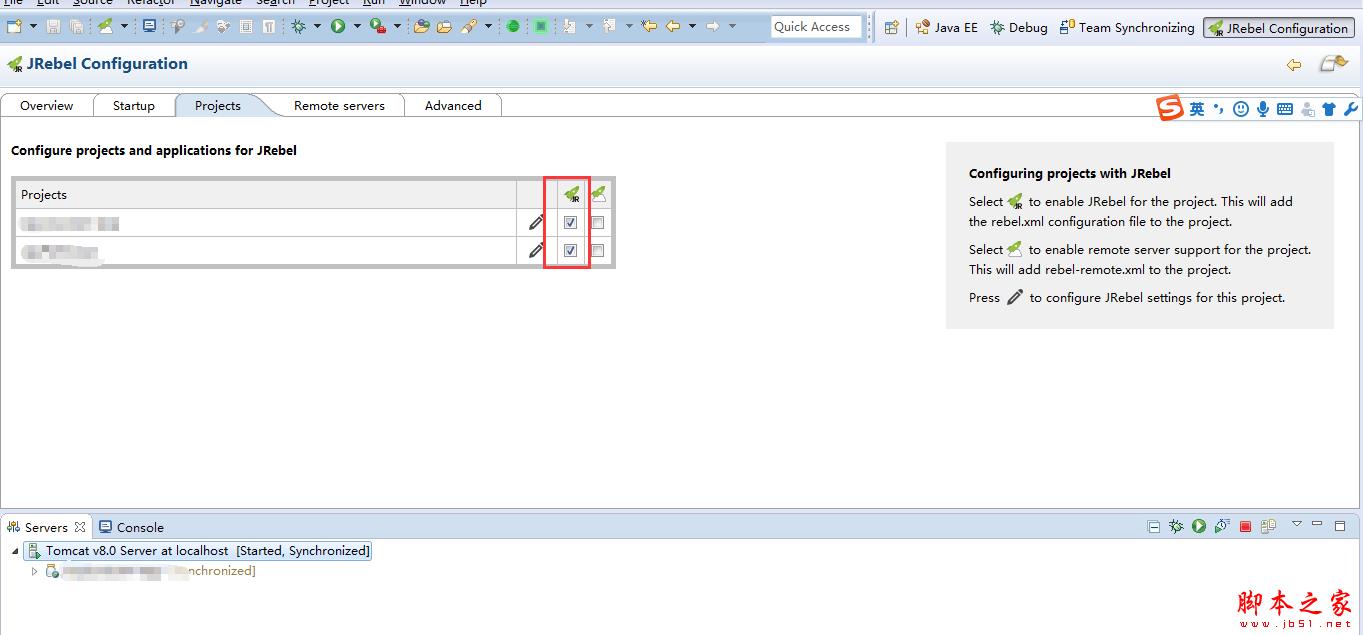Open the Advanced tab
This screenshot has height=635, width=1363.
[x=453, y=106]
